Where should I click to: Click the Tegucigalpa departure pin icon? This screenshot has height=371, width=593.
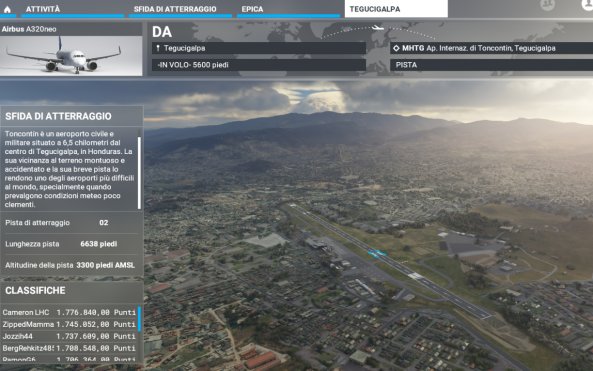tap(158, 48)
